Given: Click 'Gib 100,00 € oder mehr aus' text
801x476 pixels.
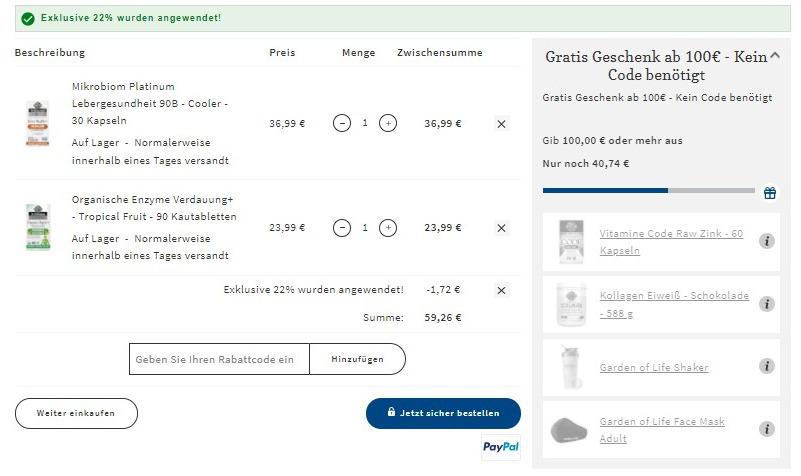Looking at the screenshot, I should click(612, 140).
